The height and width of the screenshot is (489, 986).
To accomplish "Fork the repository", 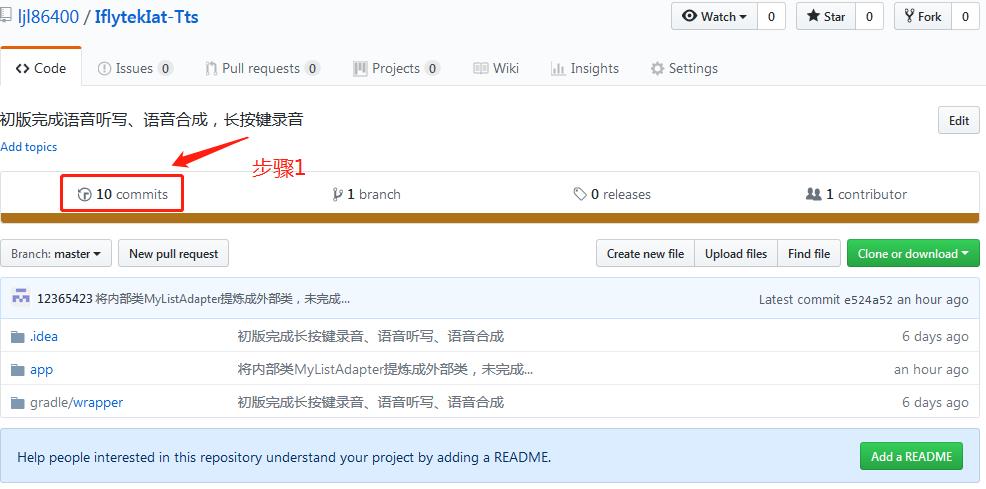I will click(x=922, y=16).
